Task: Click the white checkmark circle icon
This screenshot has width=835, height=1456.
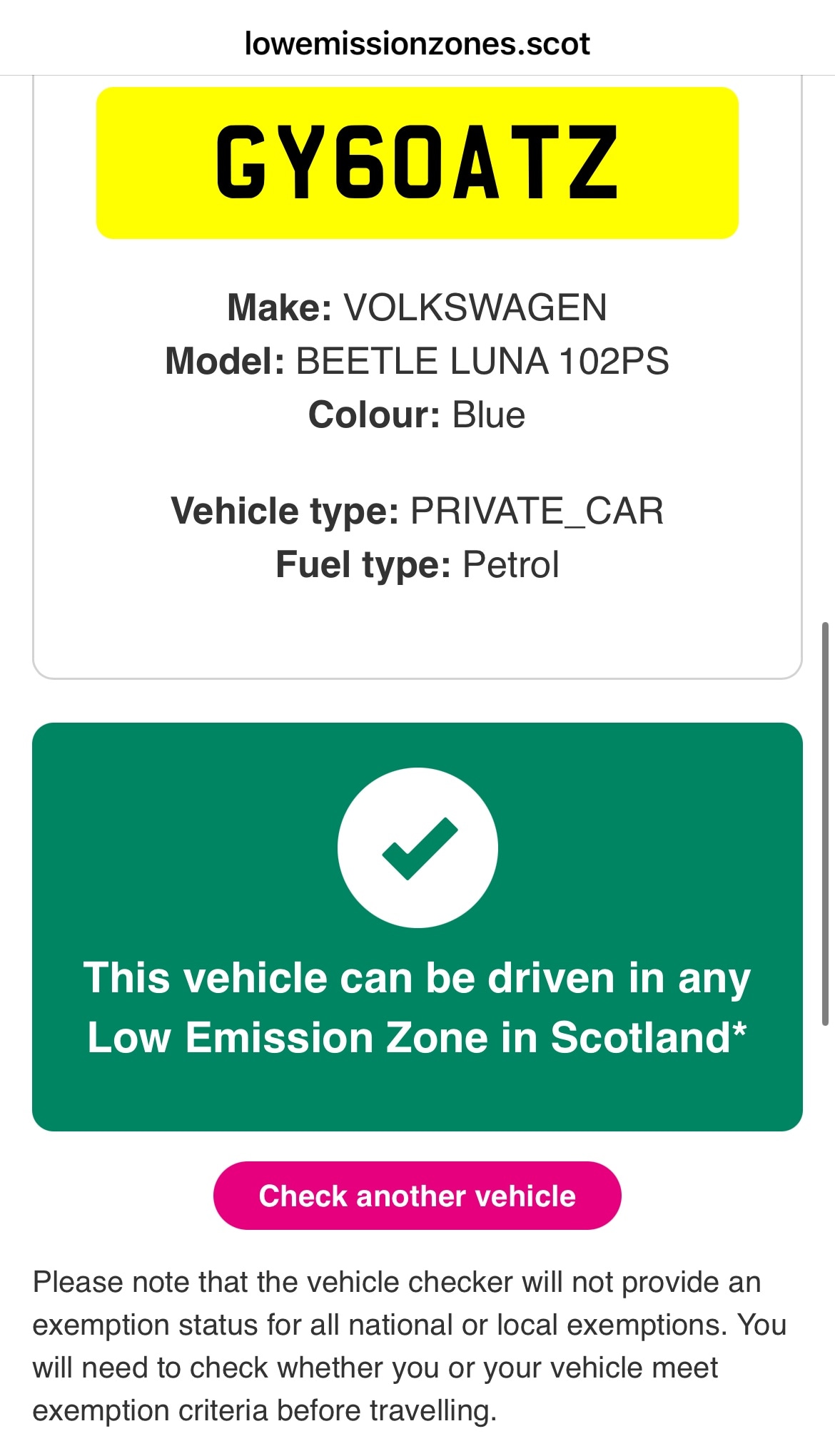Action: coord(417,847)
